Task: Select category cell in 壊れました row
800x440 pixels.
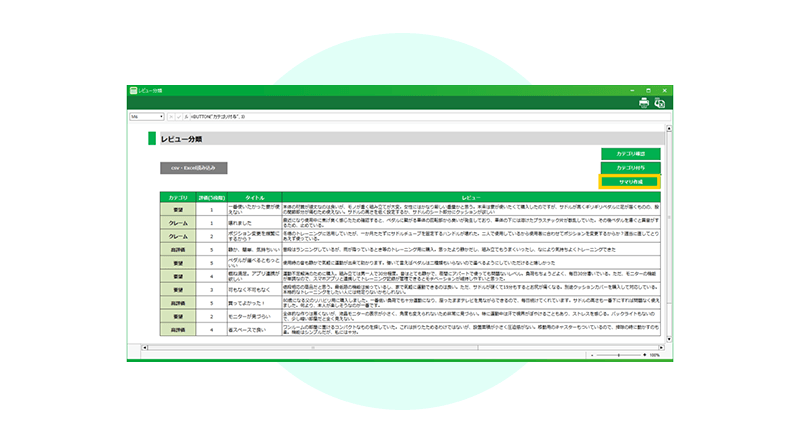Action: point(178,223)
